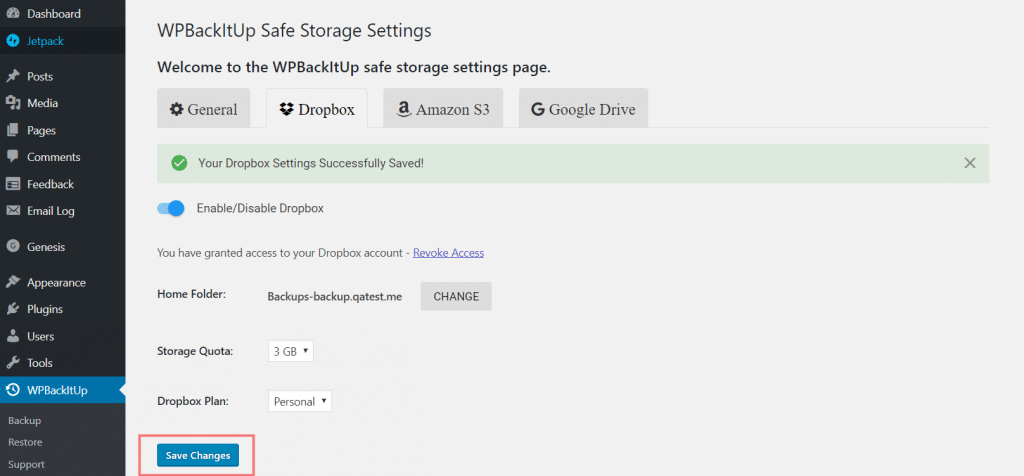Open the Tools menu item

[63, 363]
